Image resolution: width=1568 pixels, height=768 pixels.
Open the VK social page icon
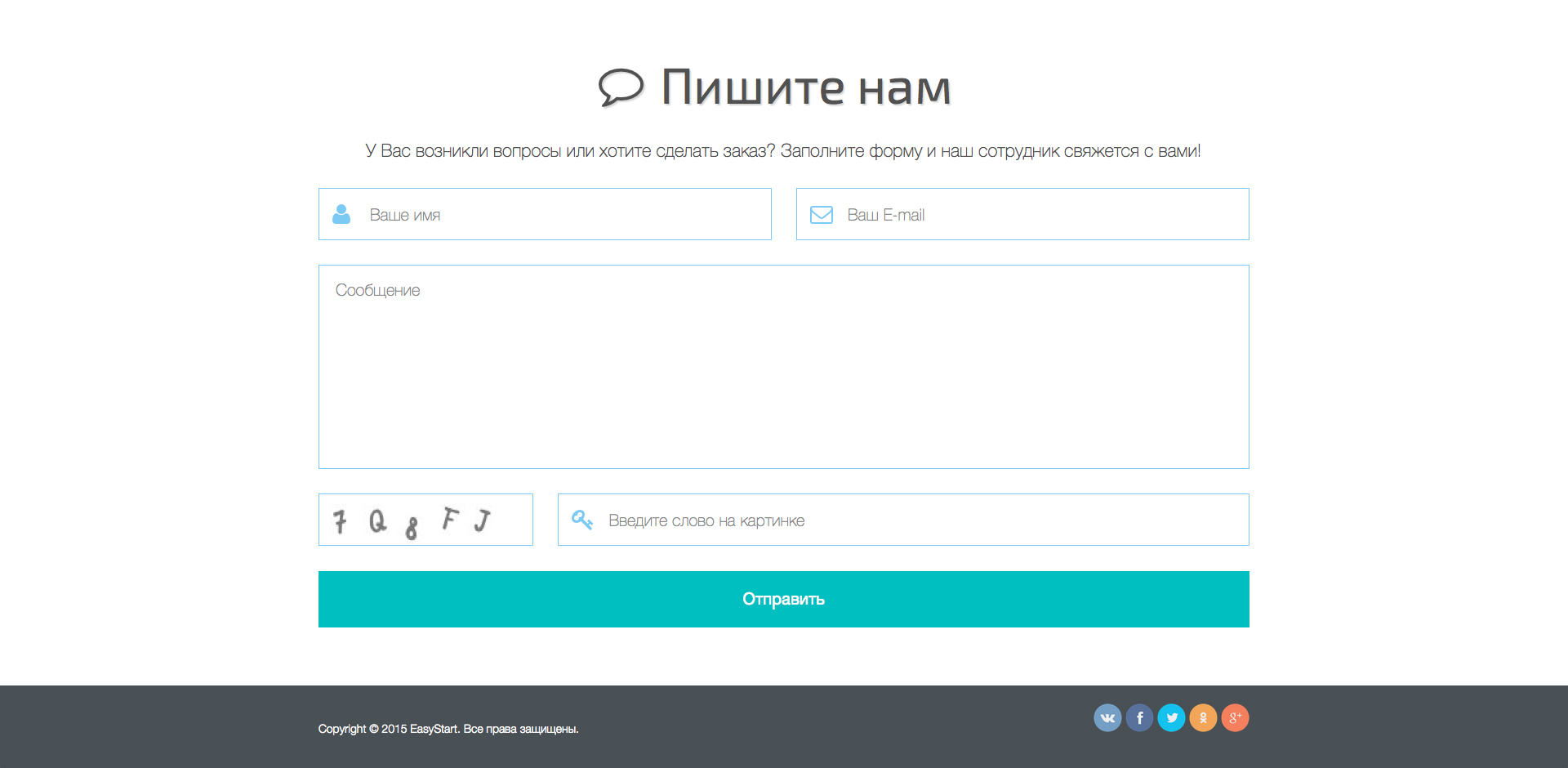coord(1107,718)
